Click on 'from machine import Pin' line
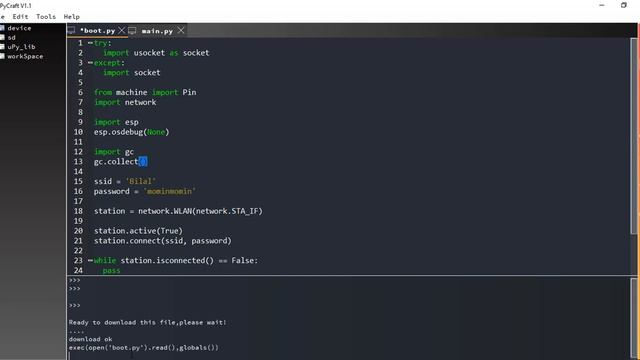This screenshot has width=640, height=360. pyautogui.click(x=145, y=92)
